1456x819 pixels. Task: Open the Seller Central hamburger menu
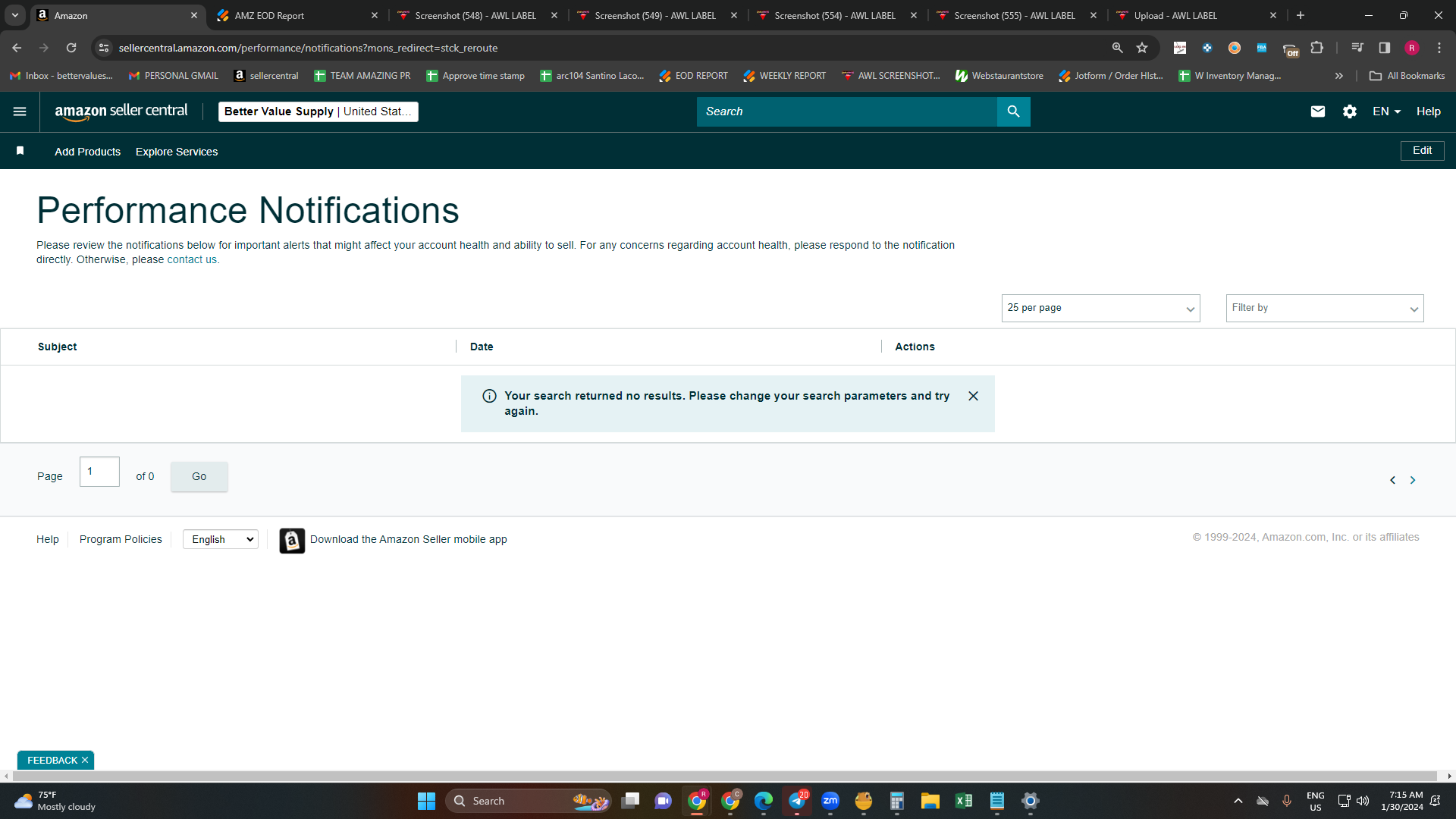pyautogui.click(x=20, y=111)
